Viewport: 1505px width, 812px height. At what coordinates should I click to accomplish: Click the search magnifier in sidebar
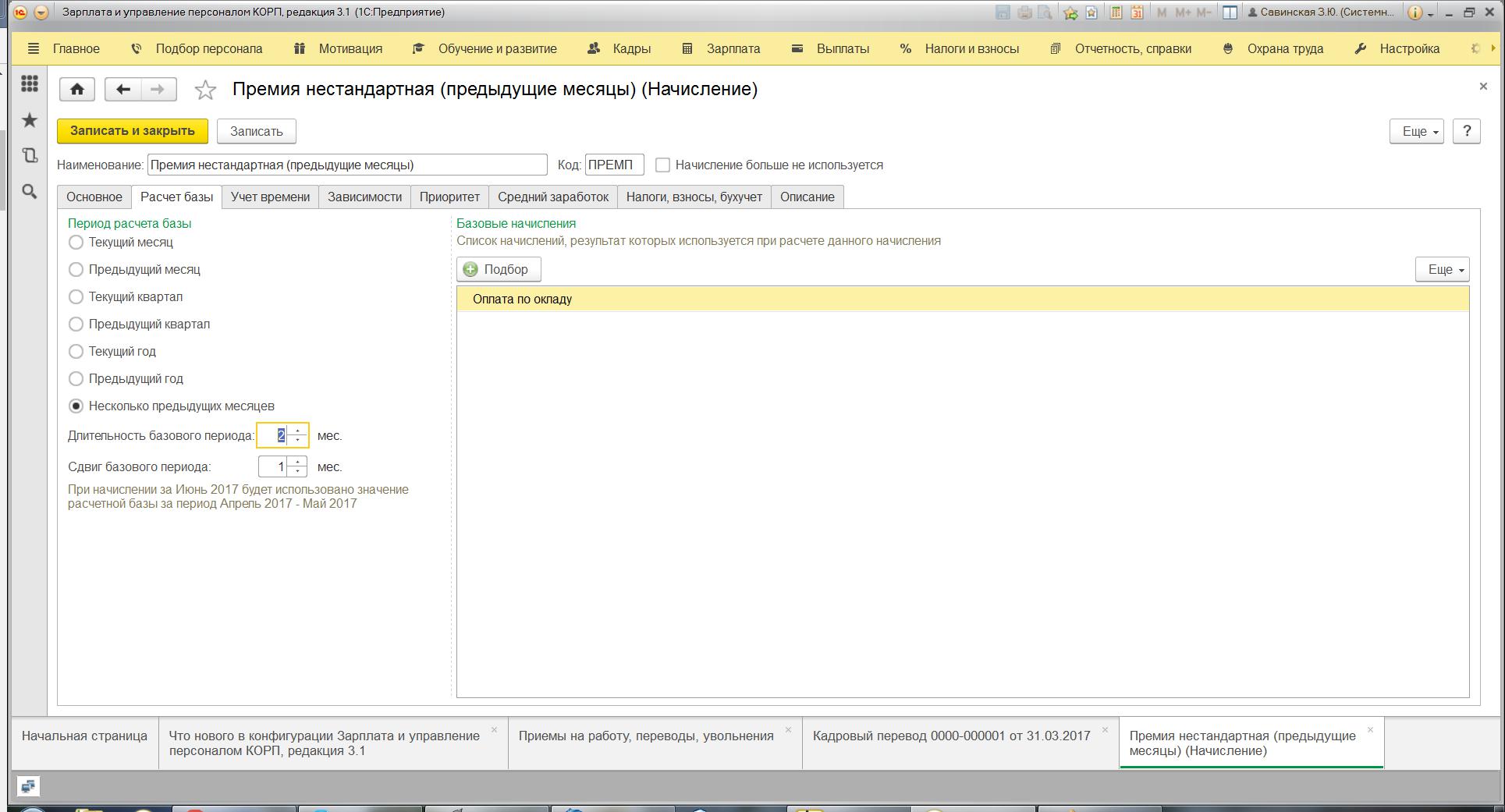(x=30, y=191)
